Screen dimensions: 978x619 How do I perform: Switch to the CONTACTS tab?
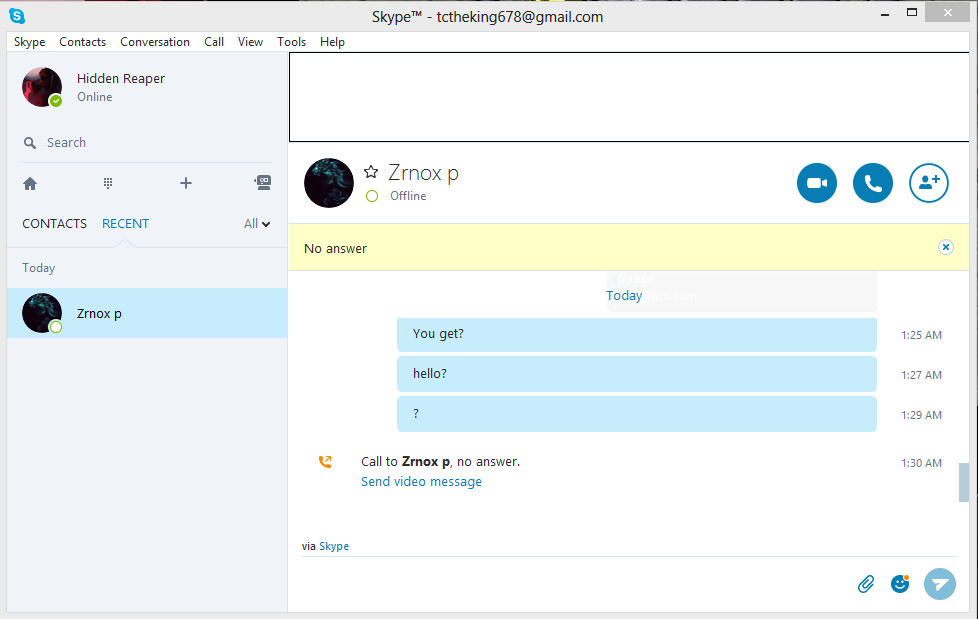tap(54, 223)
